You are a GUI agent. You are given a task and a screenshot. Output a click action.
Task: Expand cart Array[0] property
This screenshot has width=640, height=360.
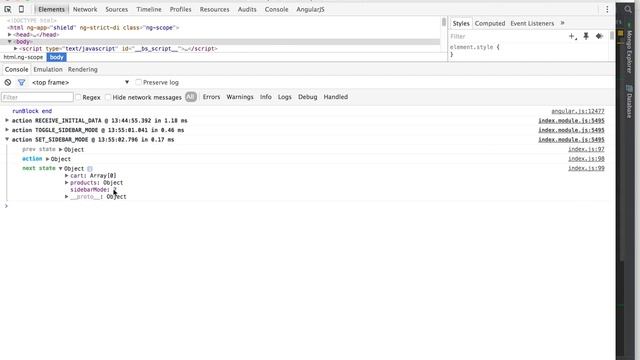[67, 176]
